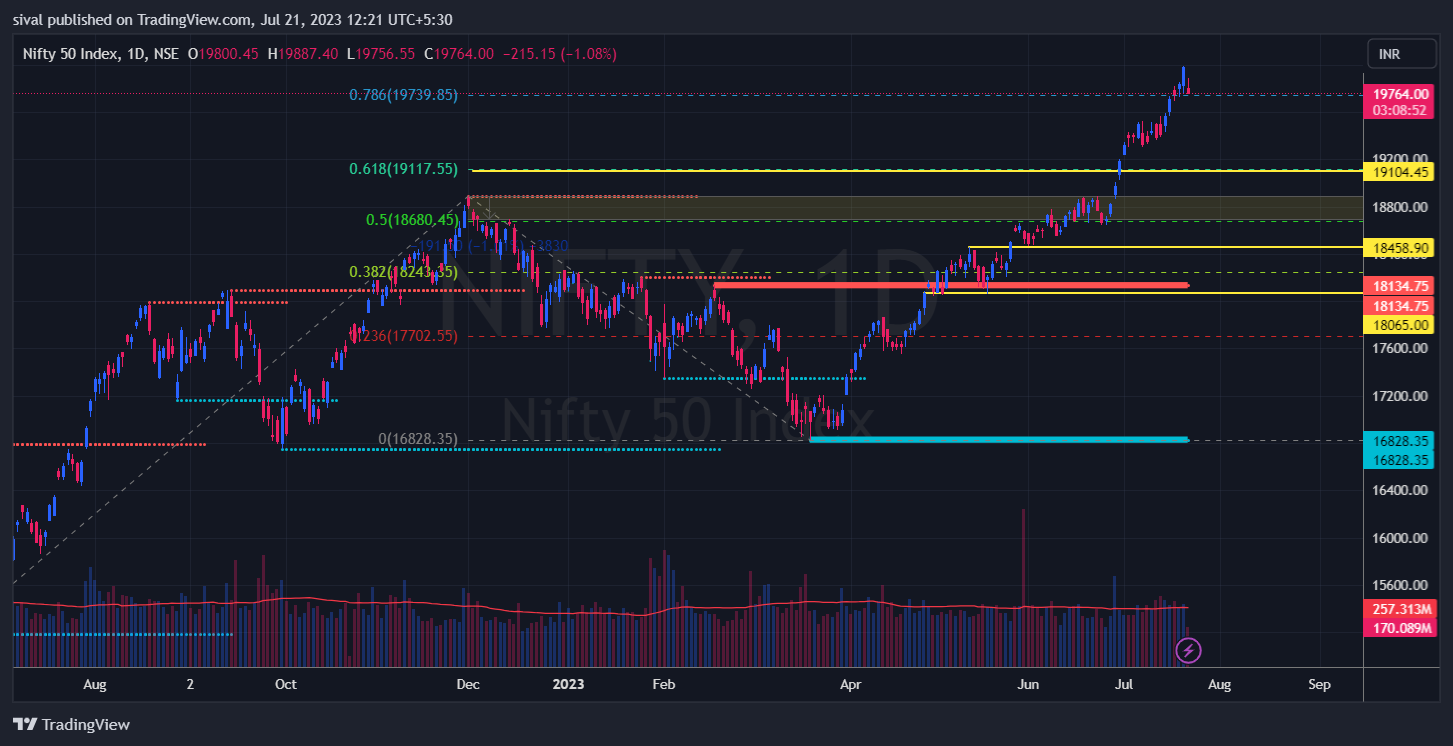Click the 19764.00 last price tag
The width and height of the screenshot is (1453, 746).
pyautogui.click(x=1399, y=94)
